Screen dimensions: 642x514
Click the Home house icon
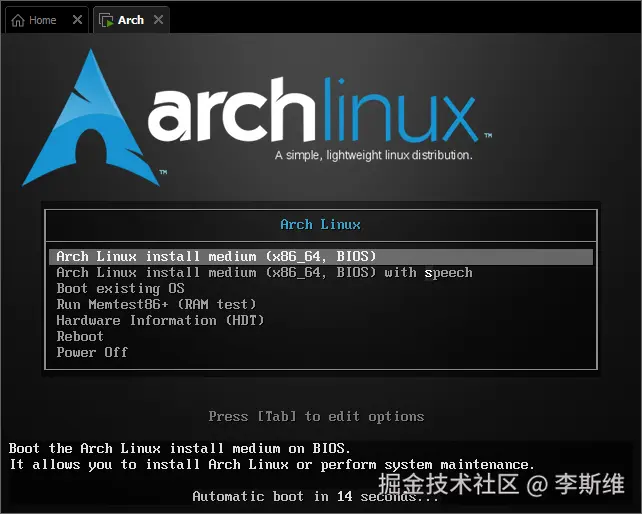point(18,20)
